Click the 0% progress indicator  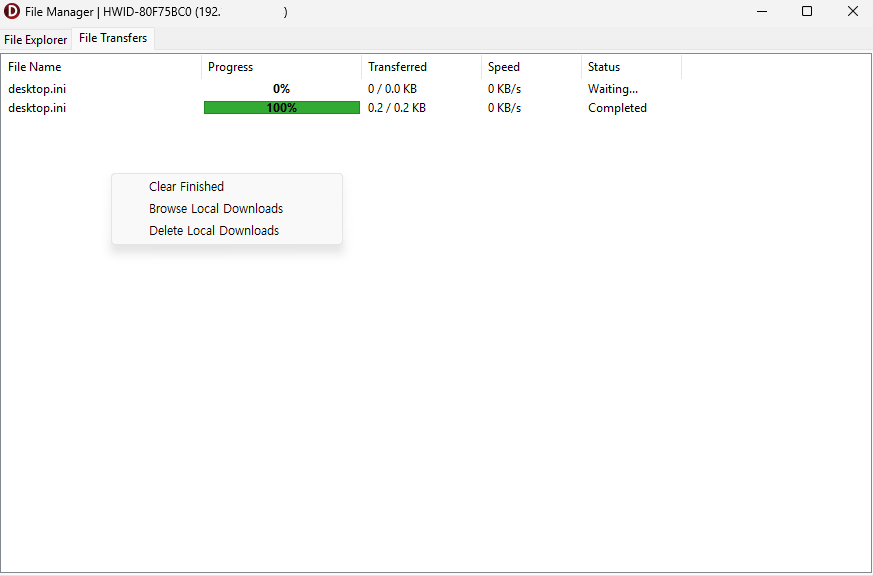282,88
